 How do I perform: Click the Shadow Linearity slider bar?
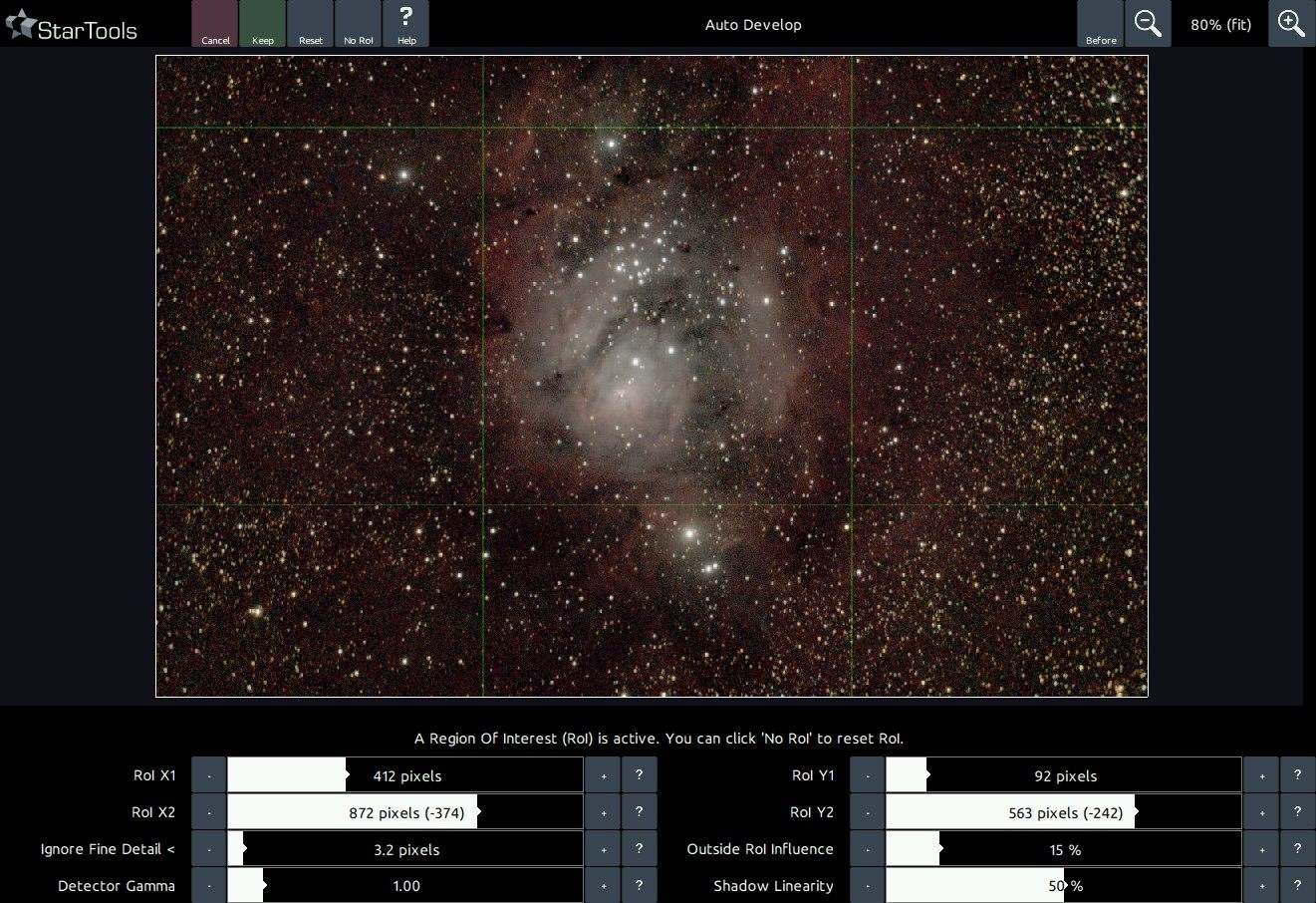pos(1064,886)
